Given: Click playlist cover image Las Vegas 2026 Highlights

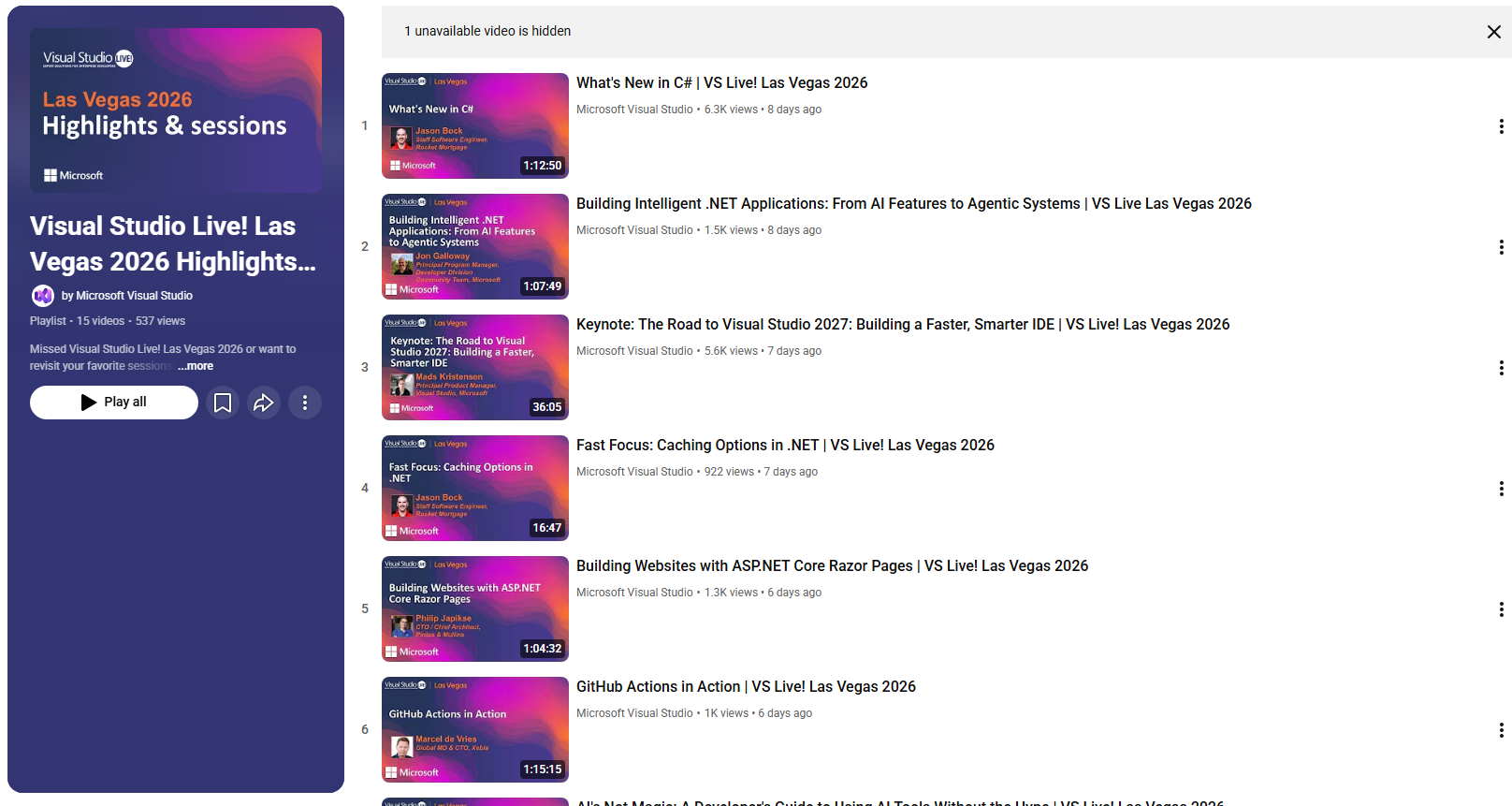Looking at the screenshot, I should [x=176, y=110].
